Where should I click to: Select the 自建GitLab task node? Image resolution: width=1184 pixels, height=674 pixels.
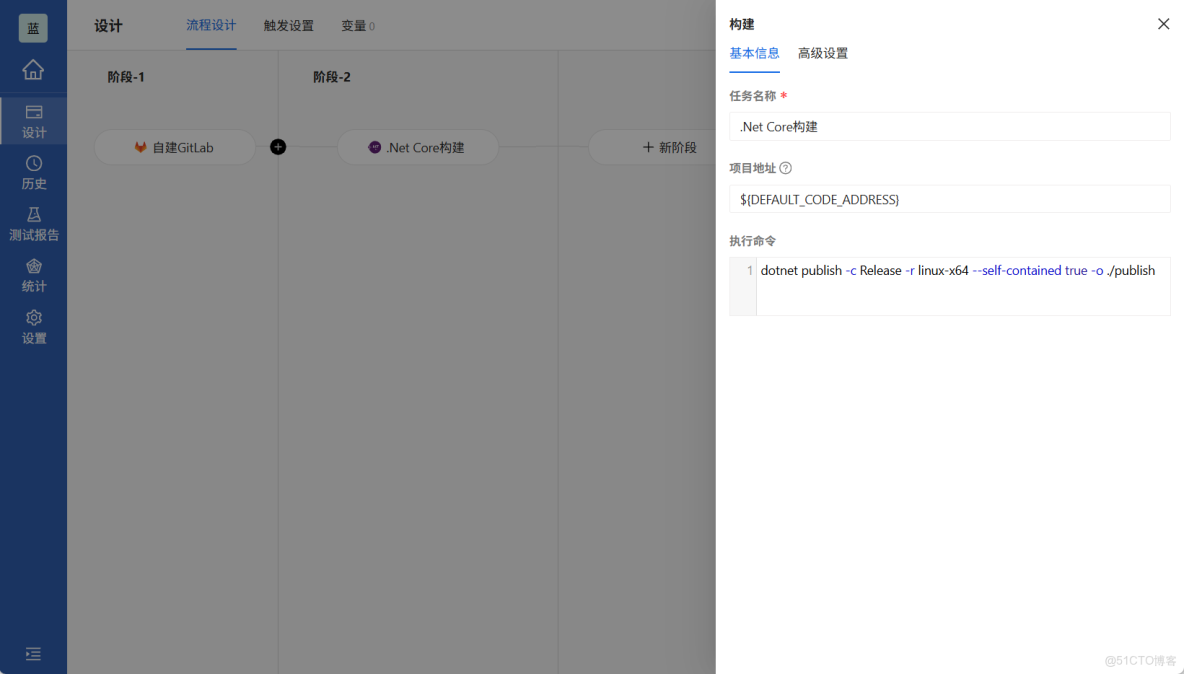[175, 147]
